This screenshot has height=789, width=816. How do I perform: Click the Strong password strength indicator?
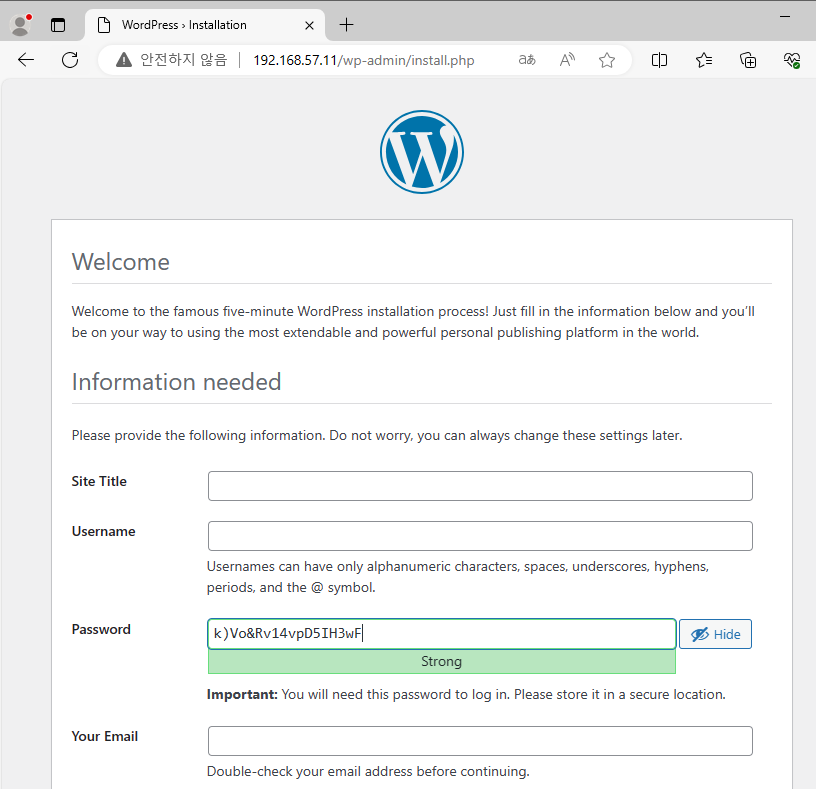pos(442,661)
